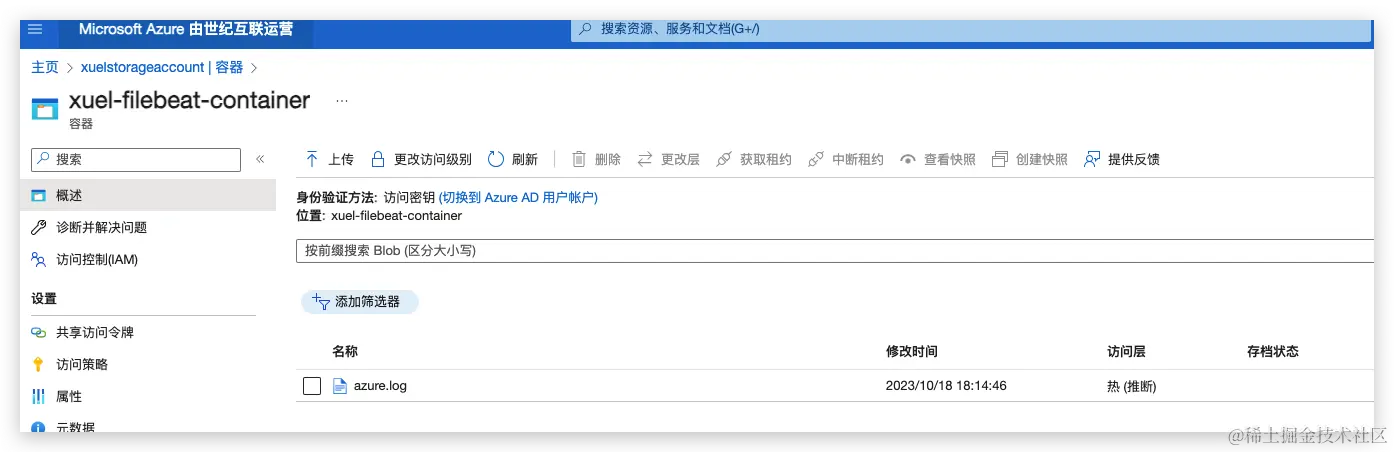Collapse the sidebar with the double-chevron
This screenshot has height=452, width=1394.
(260, 159)
